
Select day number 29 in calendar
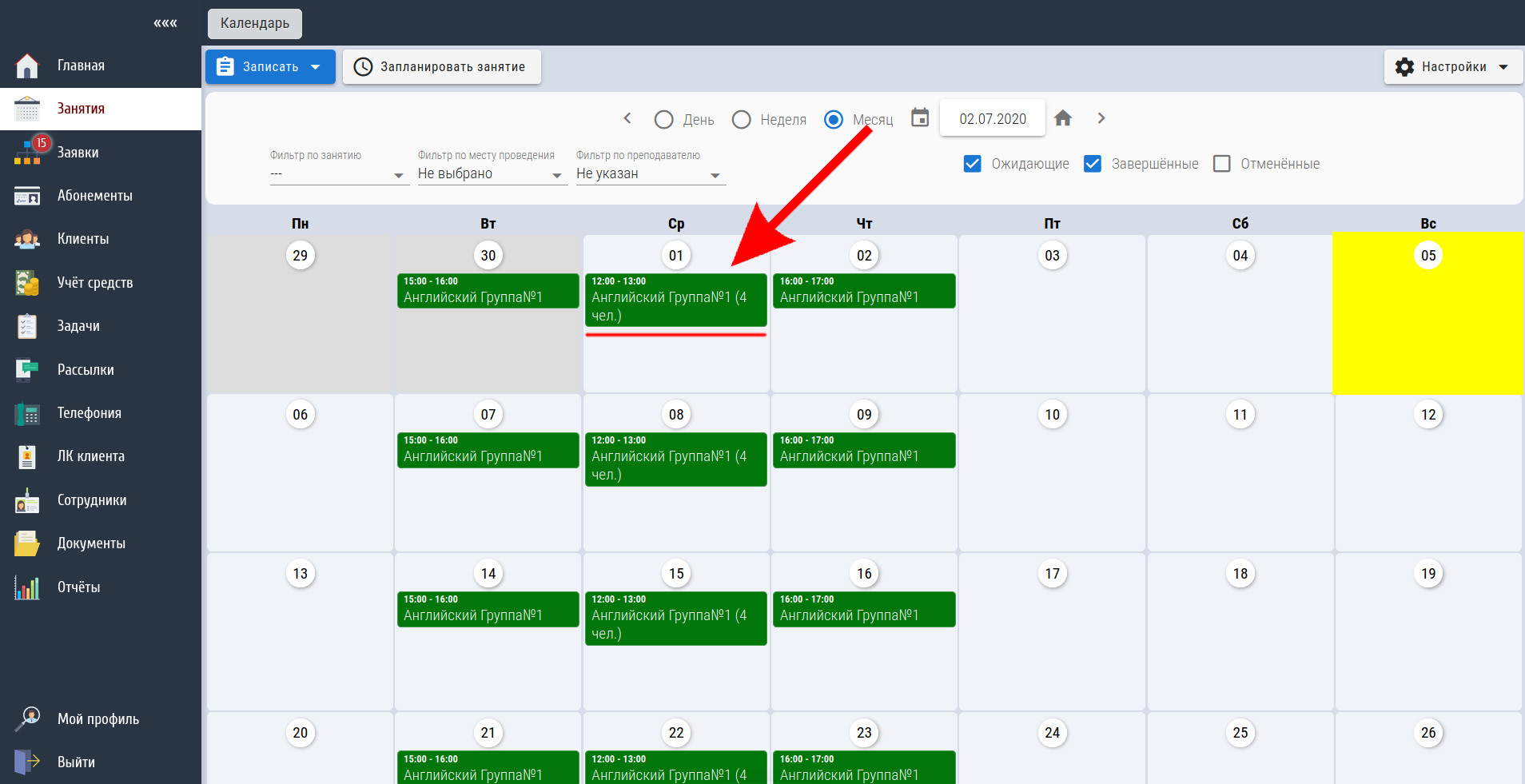point(301,256)
